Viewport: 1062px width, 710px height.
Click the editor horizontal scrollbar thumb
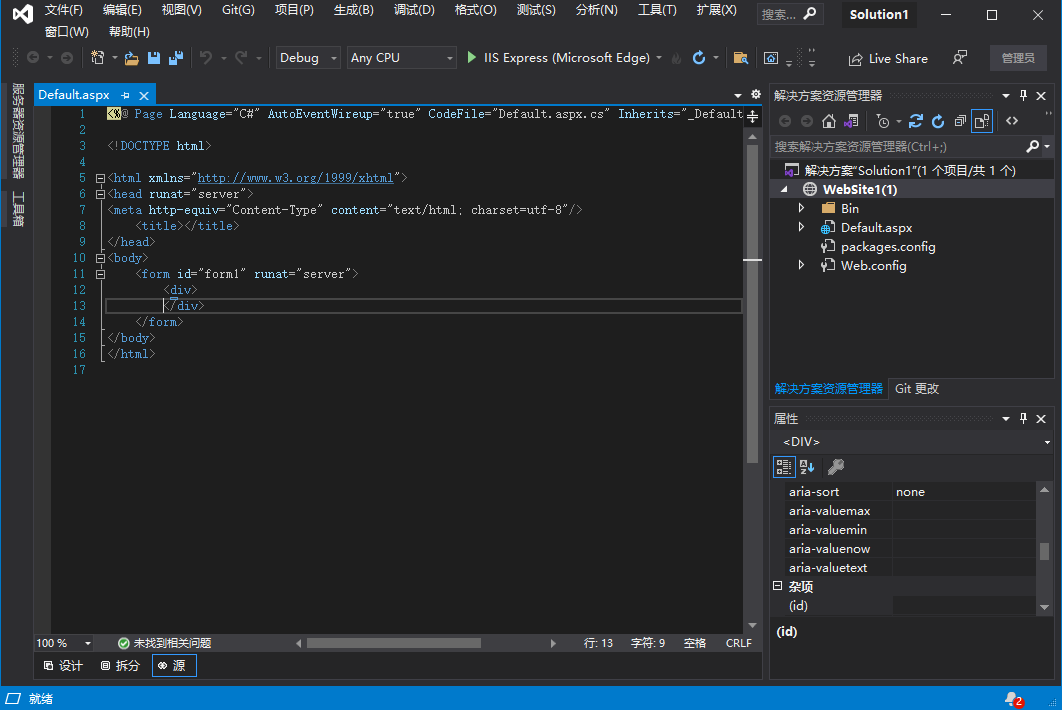click(394, 643)
